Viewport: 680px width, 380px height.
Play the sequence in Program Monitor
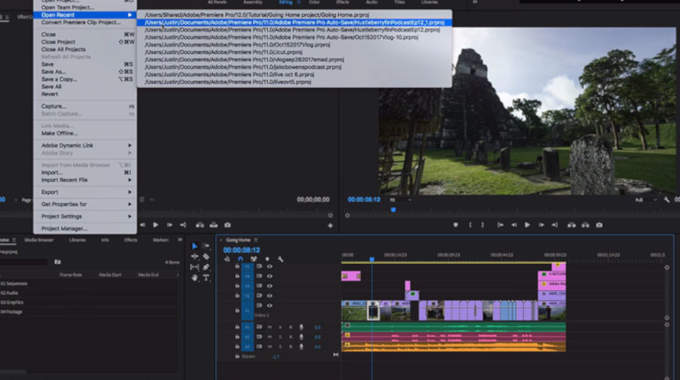coord(527,225)
